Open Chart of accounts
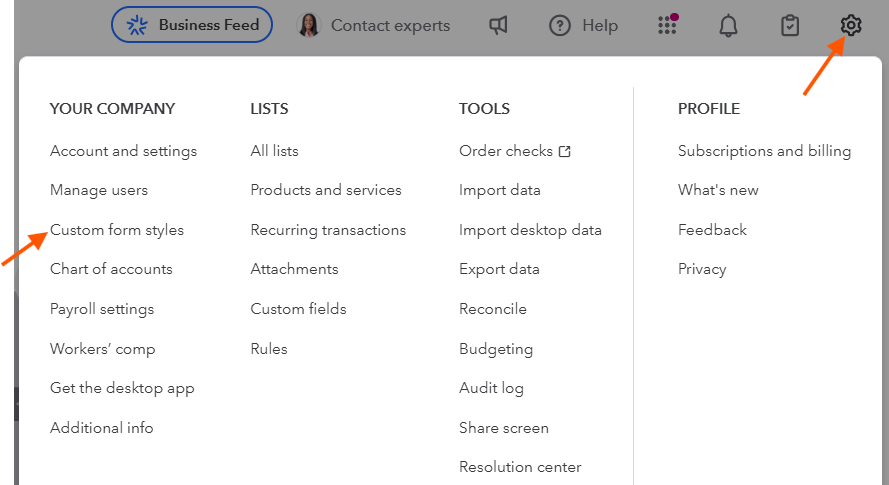The image size is (889, 485). point(111,269)
